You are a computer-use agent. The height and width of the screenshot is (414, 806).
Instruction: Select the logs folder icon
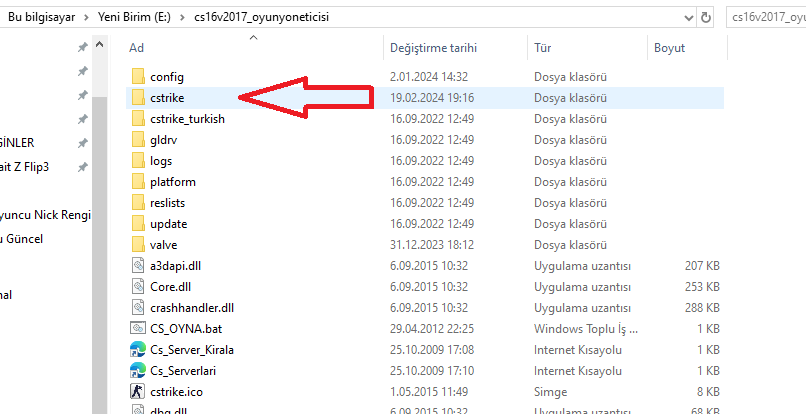tap(138, 161)
